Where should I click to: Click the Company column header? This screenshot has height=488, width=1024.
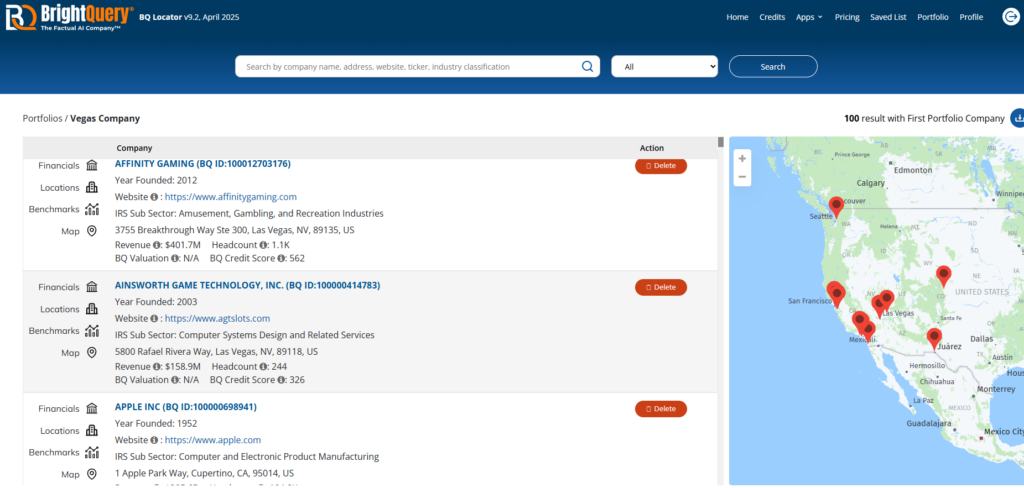[135, 148]
